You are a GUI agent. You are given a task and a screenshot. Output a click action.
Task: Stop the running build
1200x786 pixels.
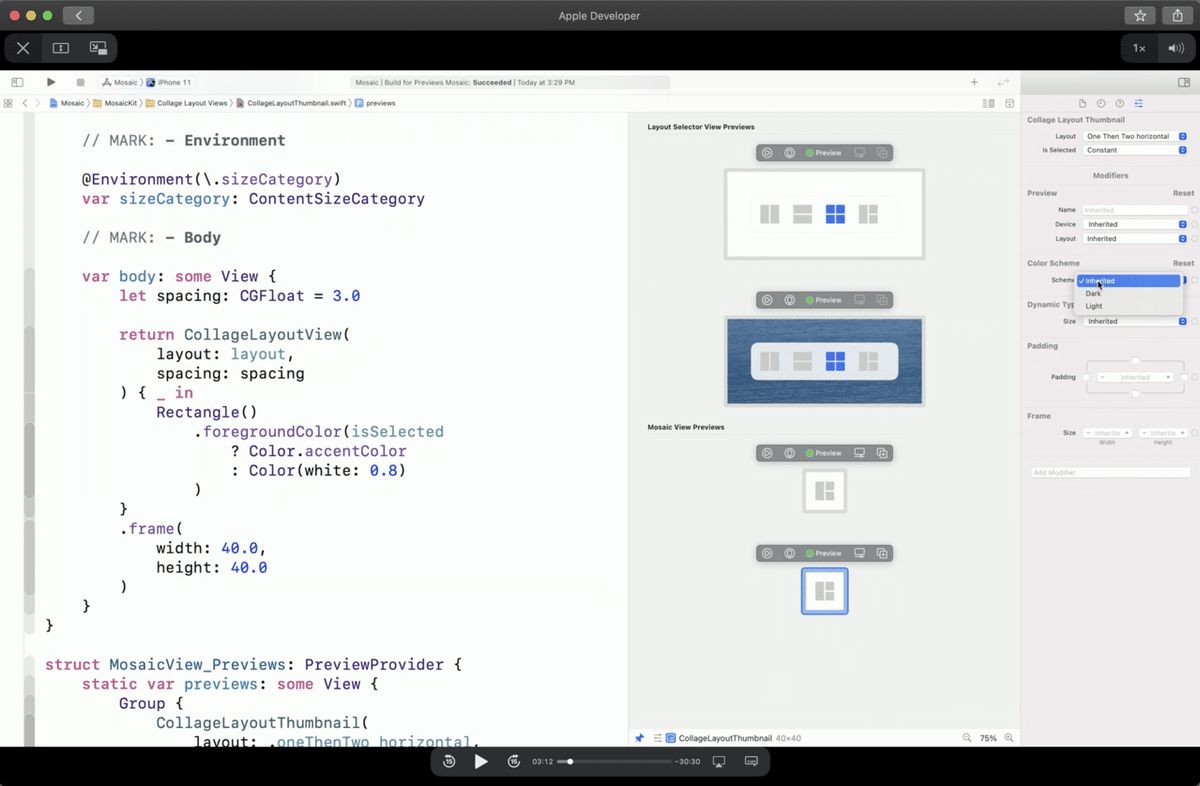(x=81, y=82)
